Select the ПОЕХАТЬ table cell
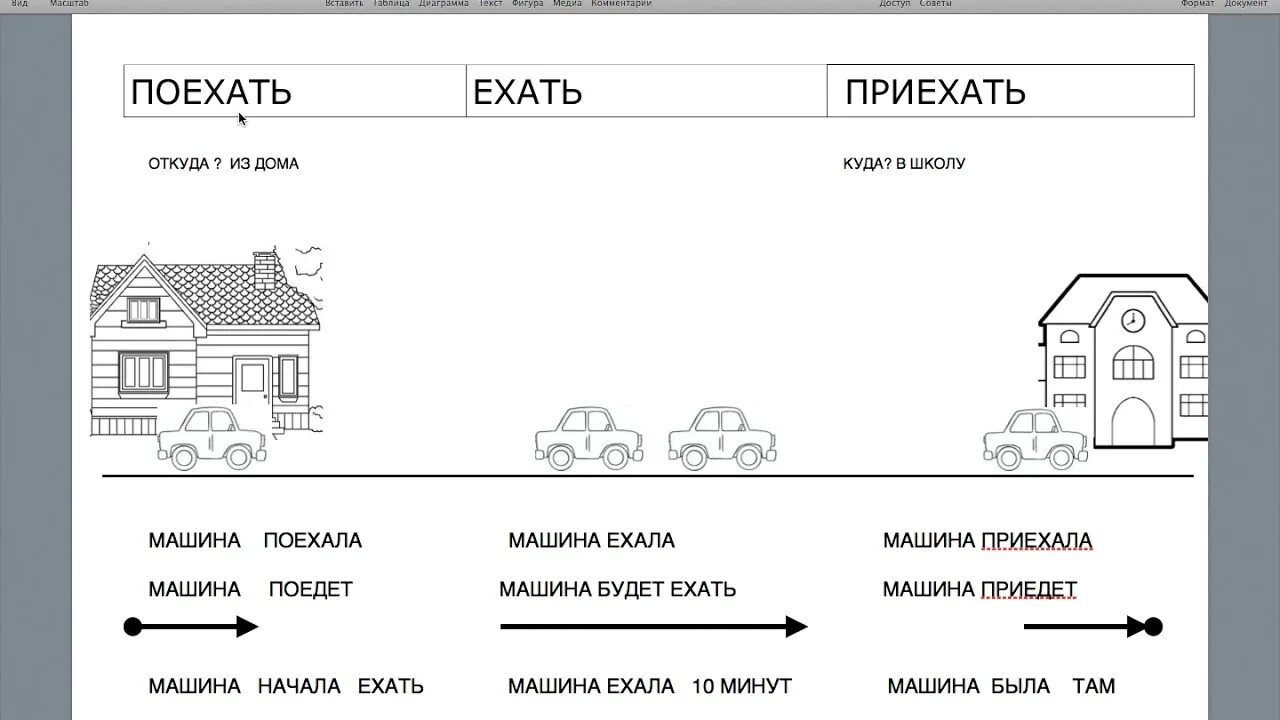 click(295, 91)
